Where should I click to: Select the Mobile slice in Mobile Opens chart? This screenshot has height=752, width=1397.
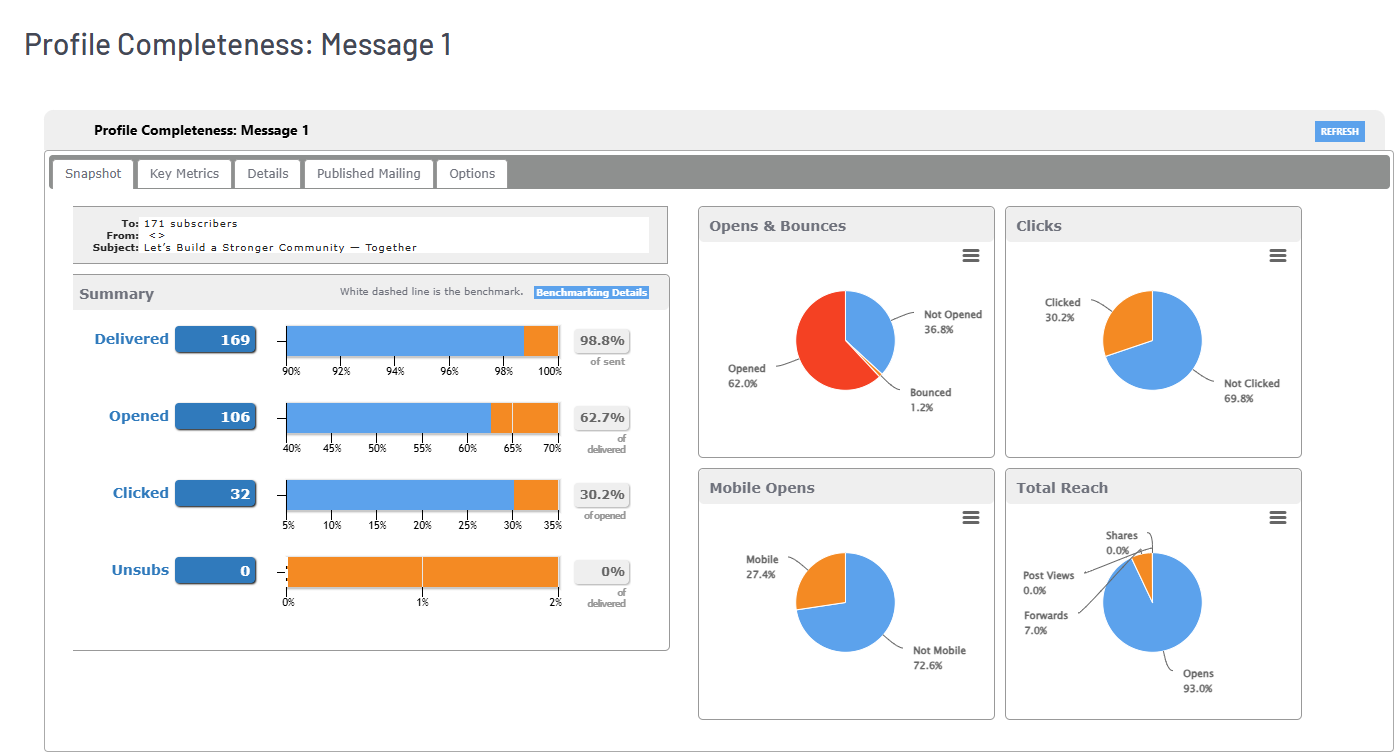pyautogui.click(x=825, y=580)
